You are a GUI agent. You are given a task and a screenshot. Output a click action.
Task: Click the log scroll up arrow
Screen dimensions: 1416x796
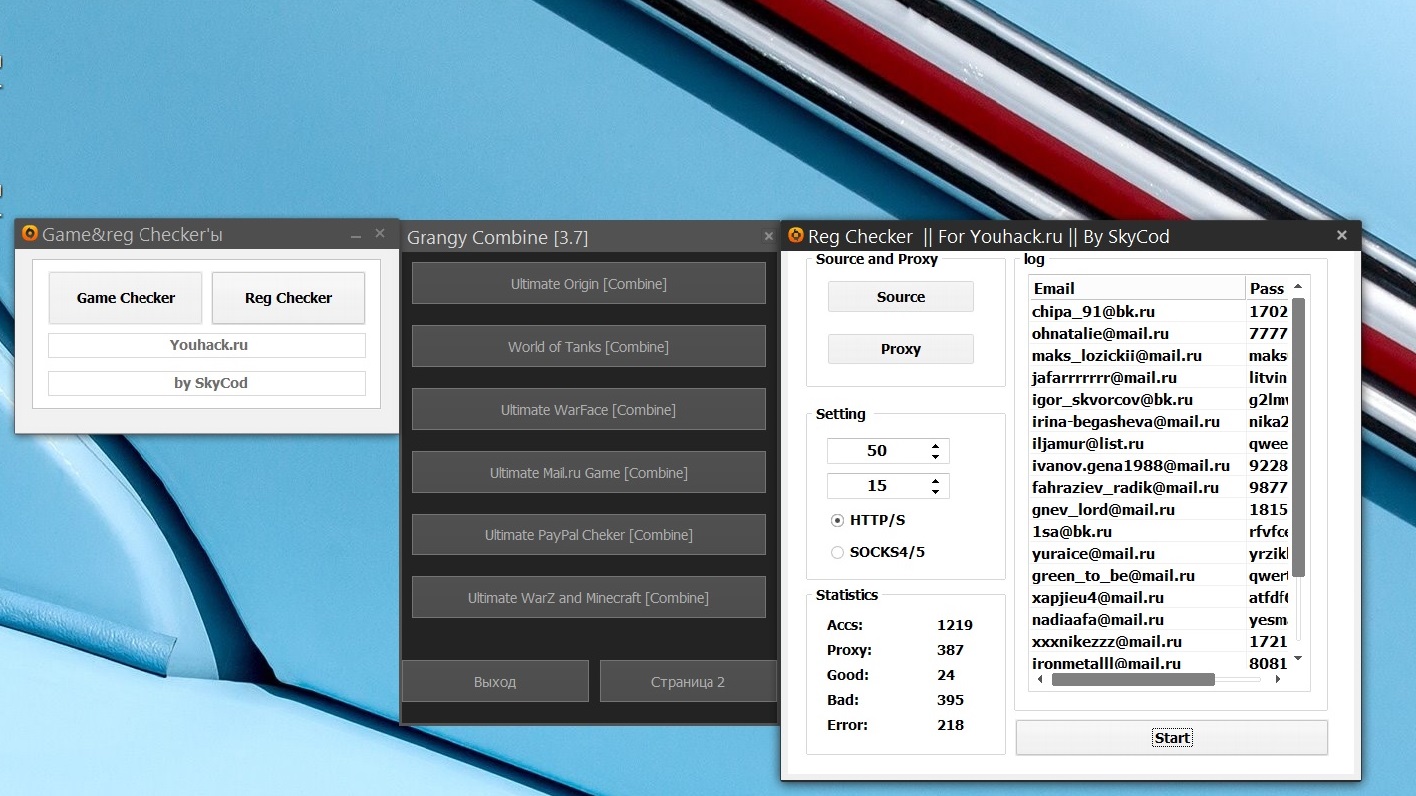click(1298, 286)
